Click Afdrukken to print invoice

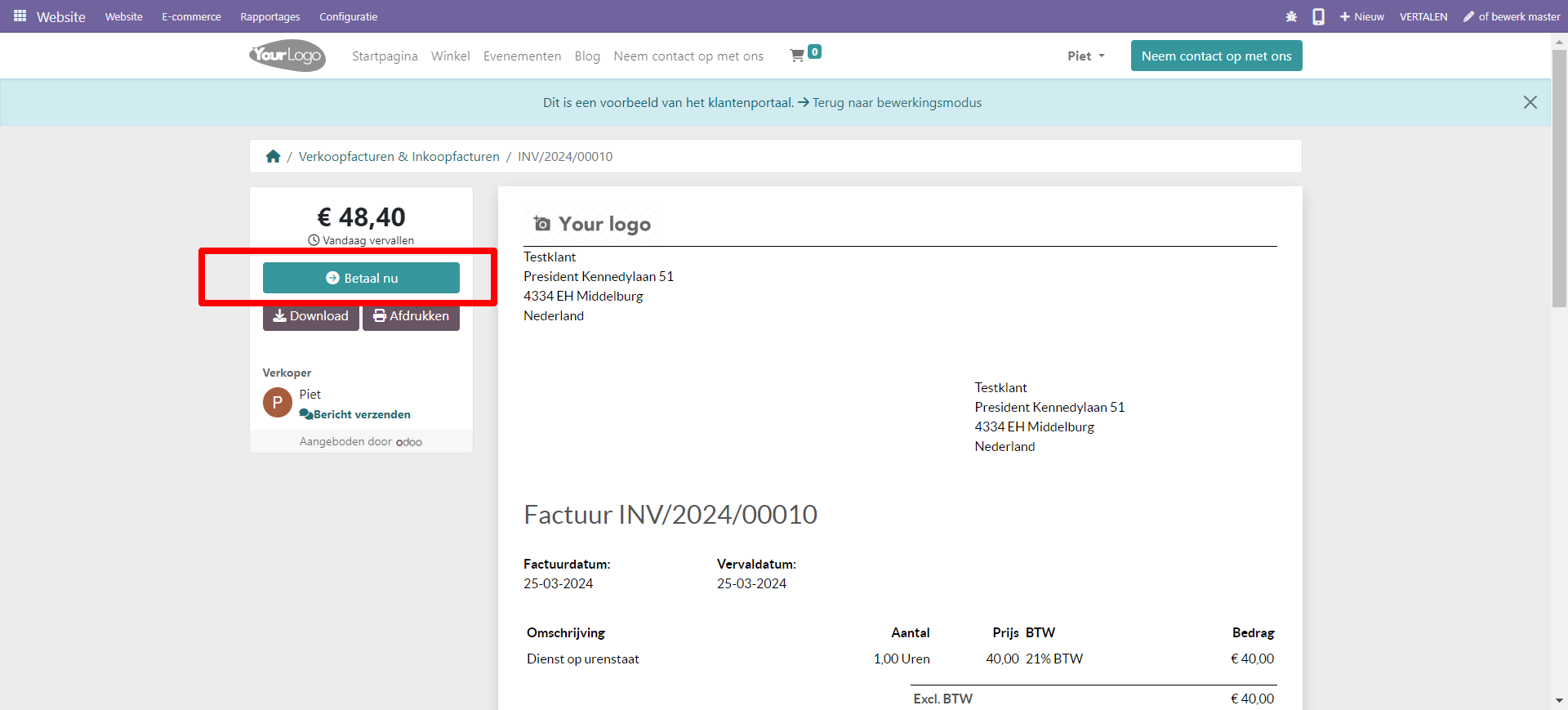tap(411, 317)
